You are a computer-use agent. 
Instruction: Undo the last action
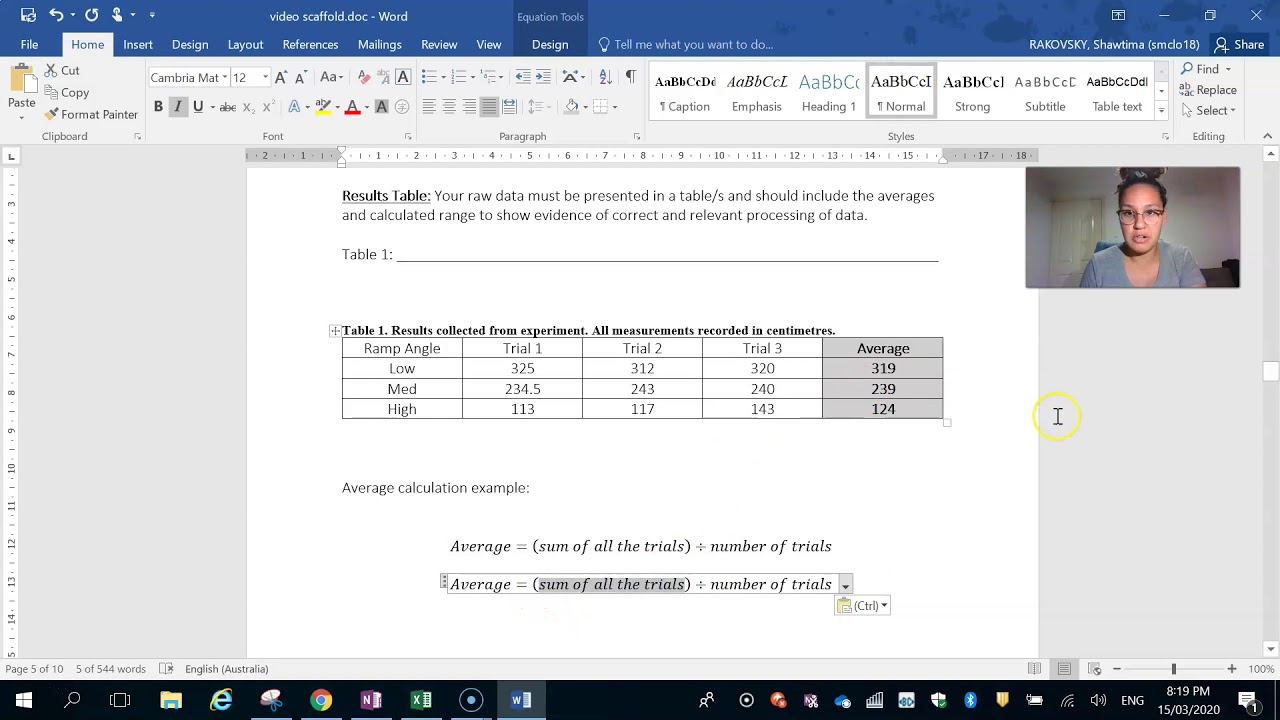pyautogui.click(x=57, y=15)
